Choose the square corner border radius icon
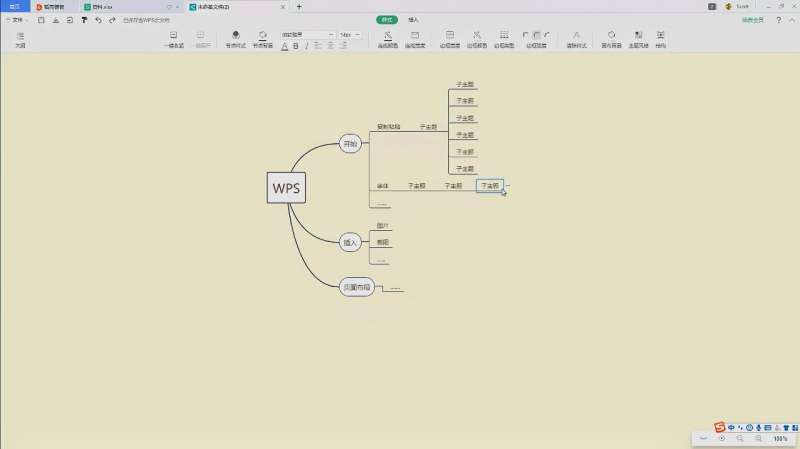The width and height of the screenshot is (800, 449). click(526, 35)
